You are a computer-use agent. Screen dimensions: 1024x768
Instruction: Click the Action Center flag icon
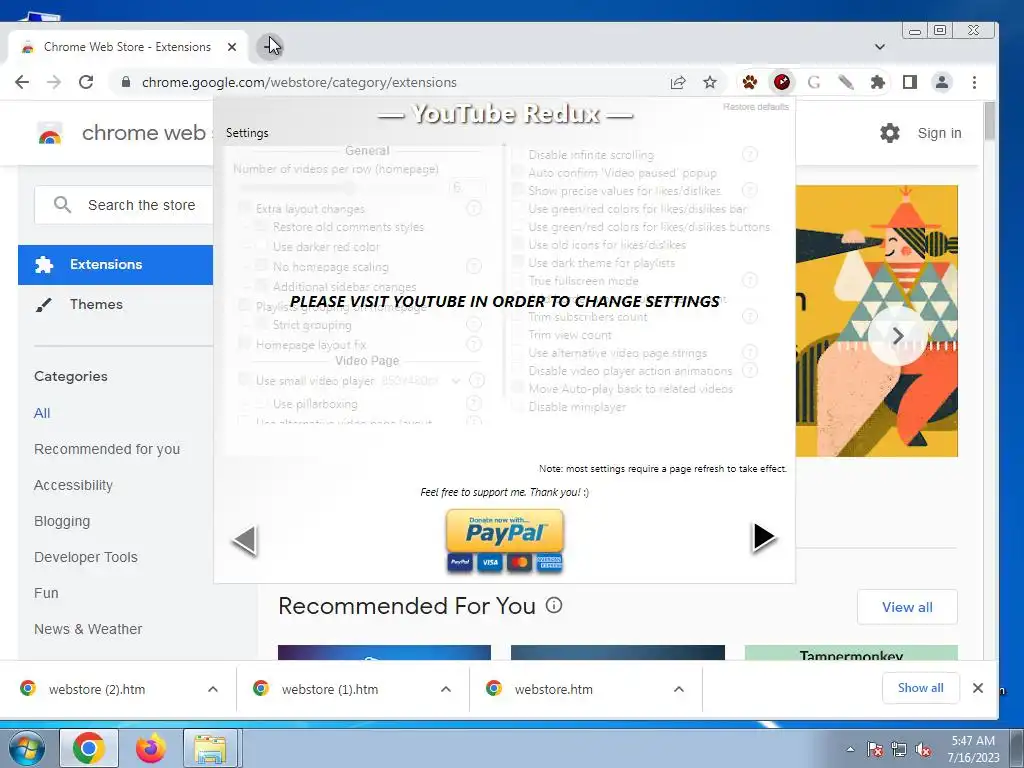click(x=875, y=750)
